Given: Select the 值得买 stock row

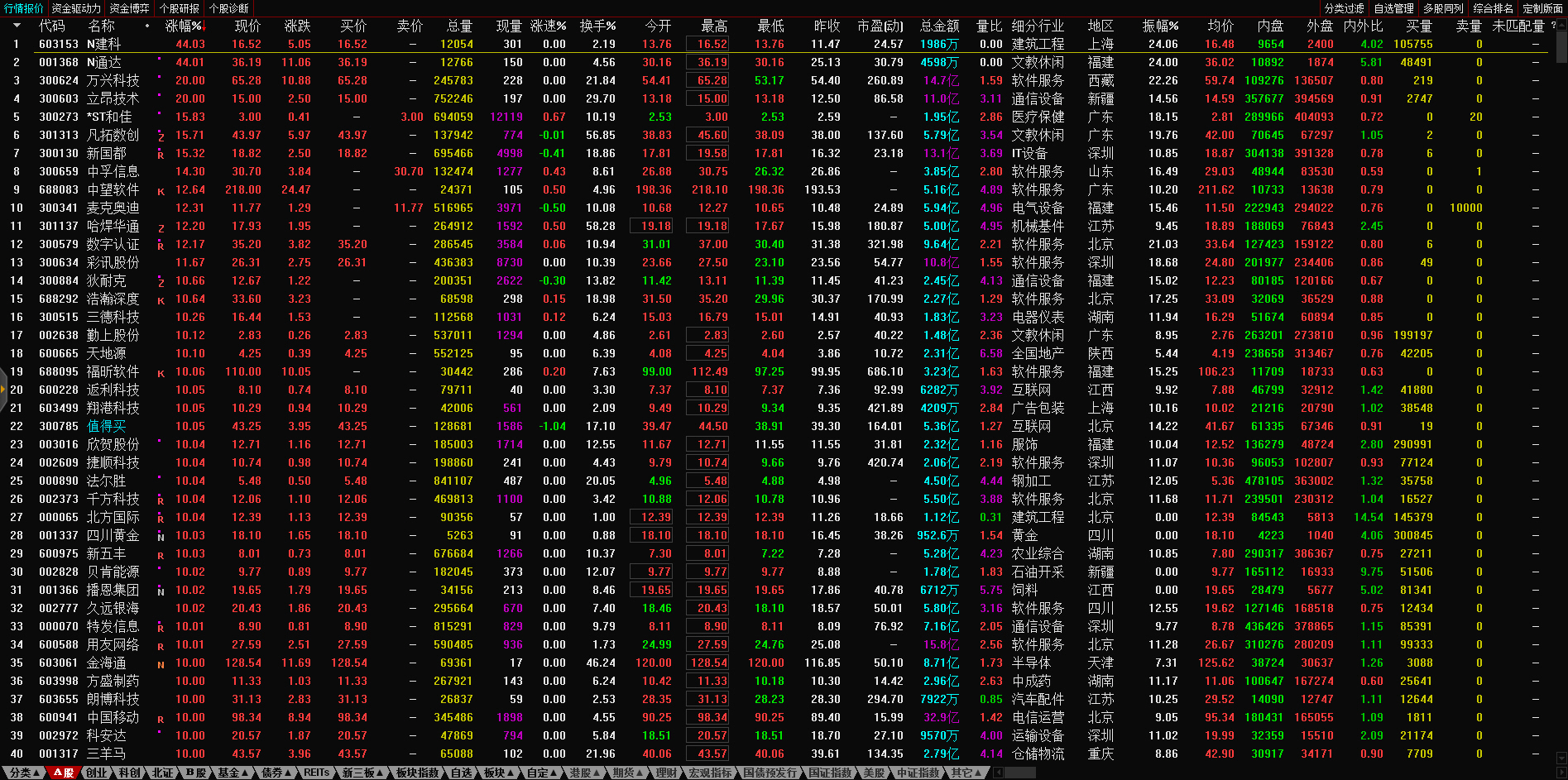Looking at the screenshot, I should [107, 426].
